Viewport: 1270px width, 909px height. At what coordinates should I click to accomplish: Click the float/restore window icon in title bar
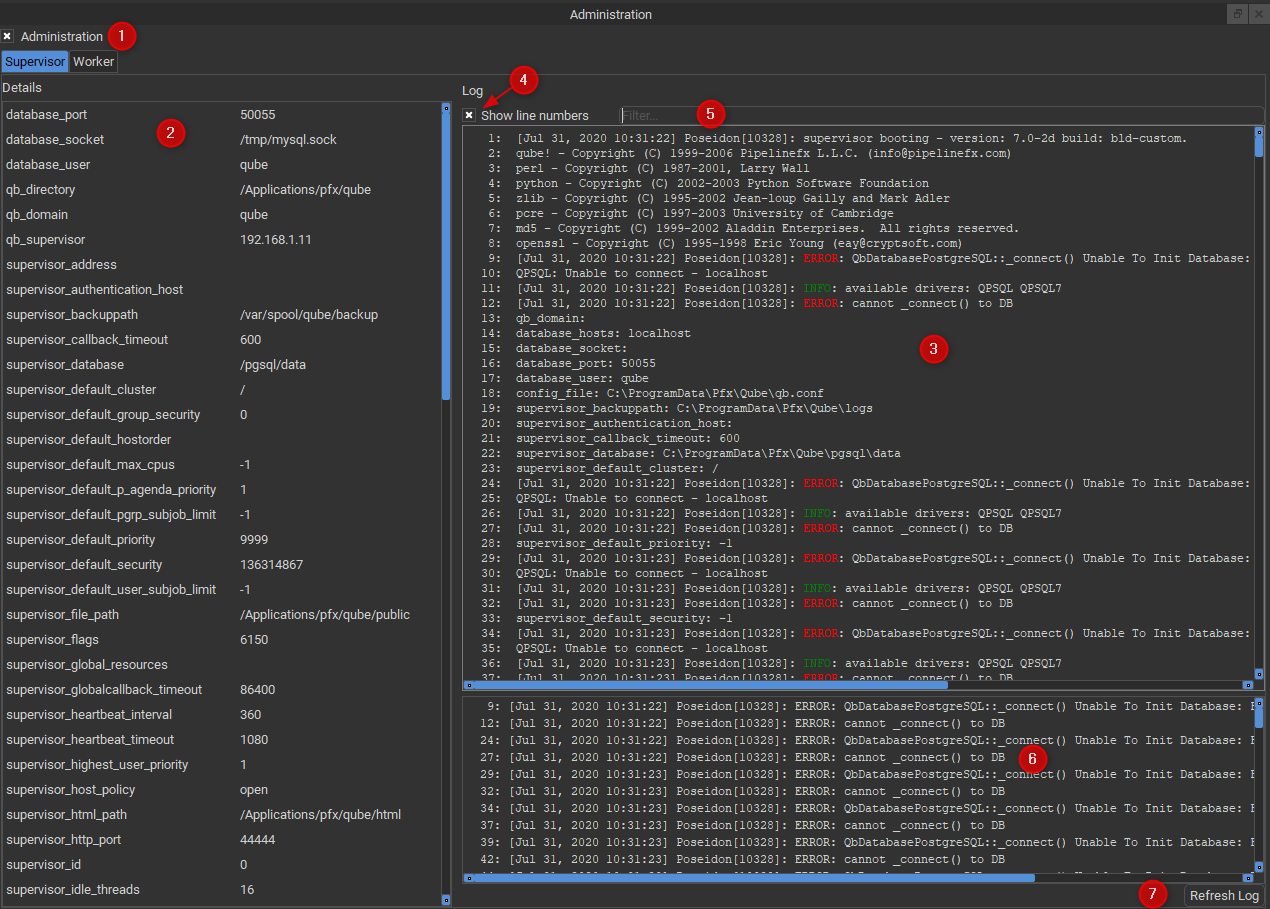(1237, 14)
